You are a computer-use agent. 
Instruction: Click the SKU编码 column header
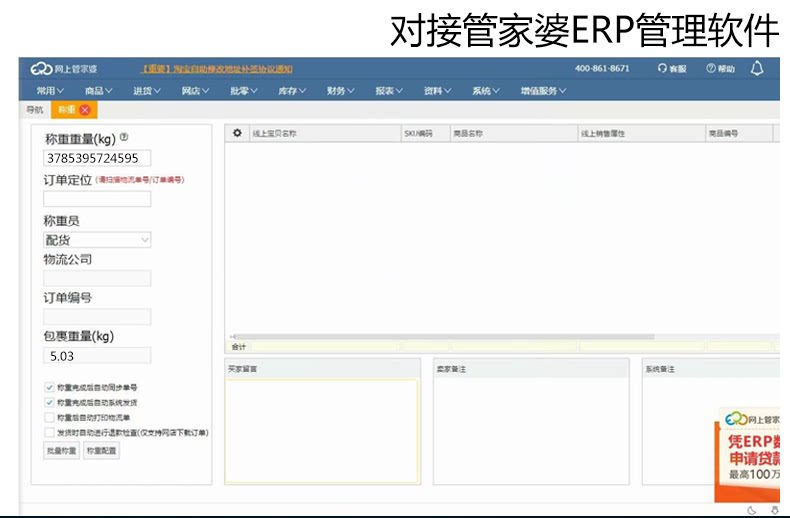click(x=426, y=134)
